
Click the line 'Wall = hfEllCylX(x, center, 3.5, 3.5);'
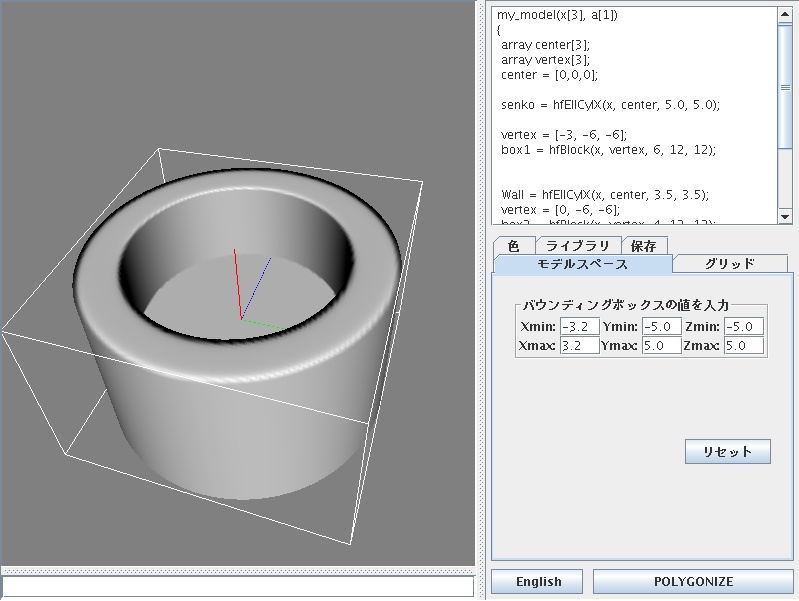point(605,195)
